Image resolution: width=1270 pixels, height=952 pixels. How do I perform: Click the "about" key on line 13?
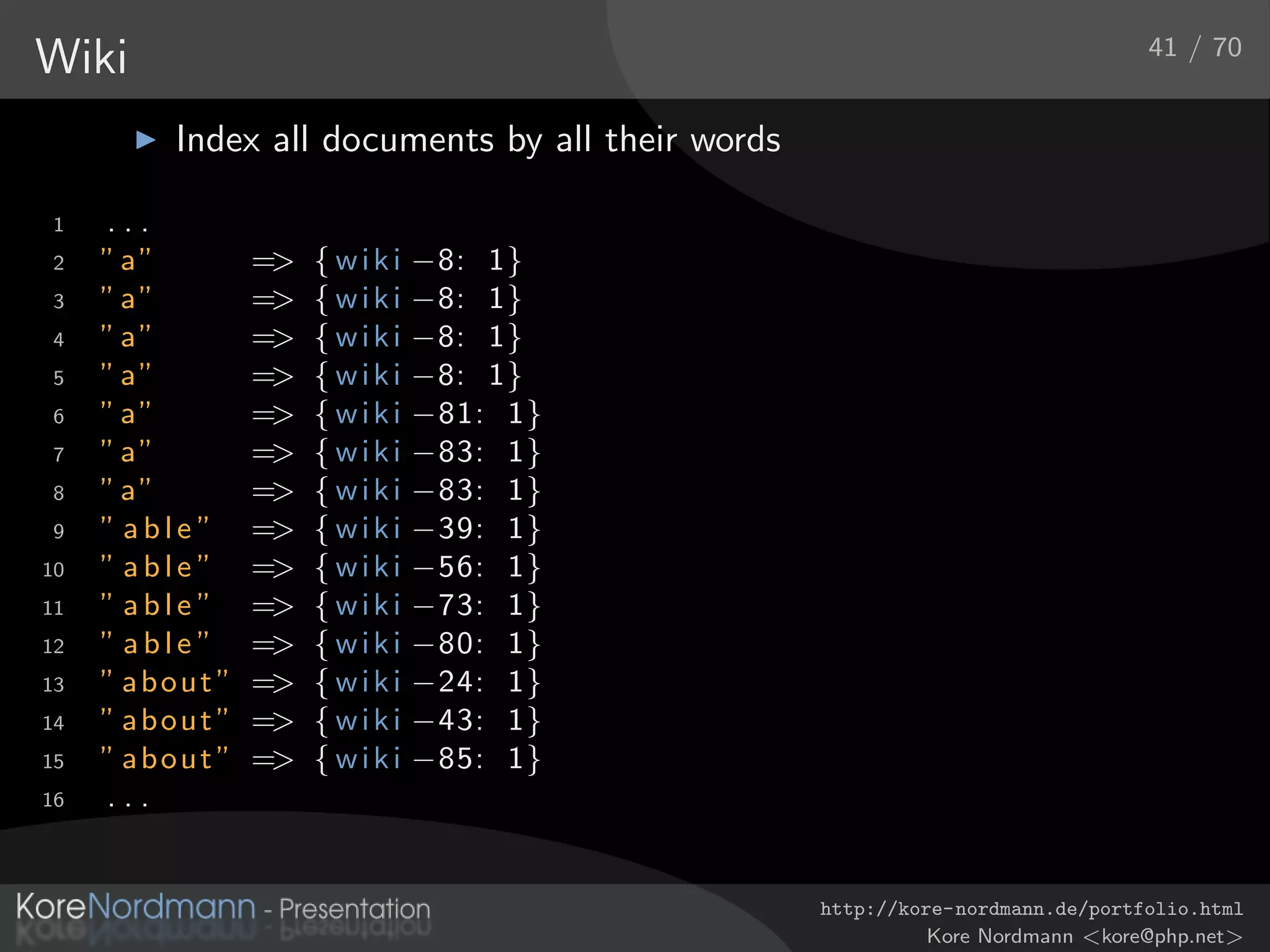tap(165, 682)
